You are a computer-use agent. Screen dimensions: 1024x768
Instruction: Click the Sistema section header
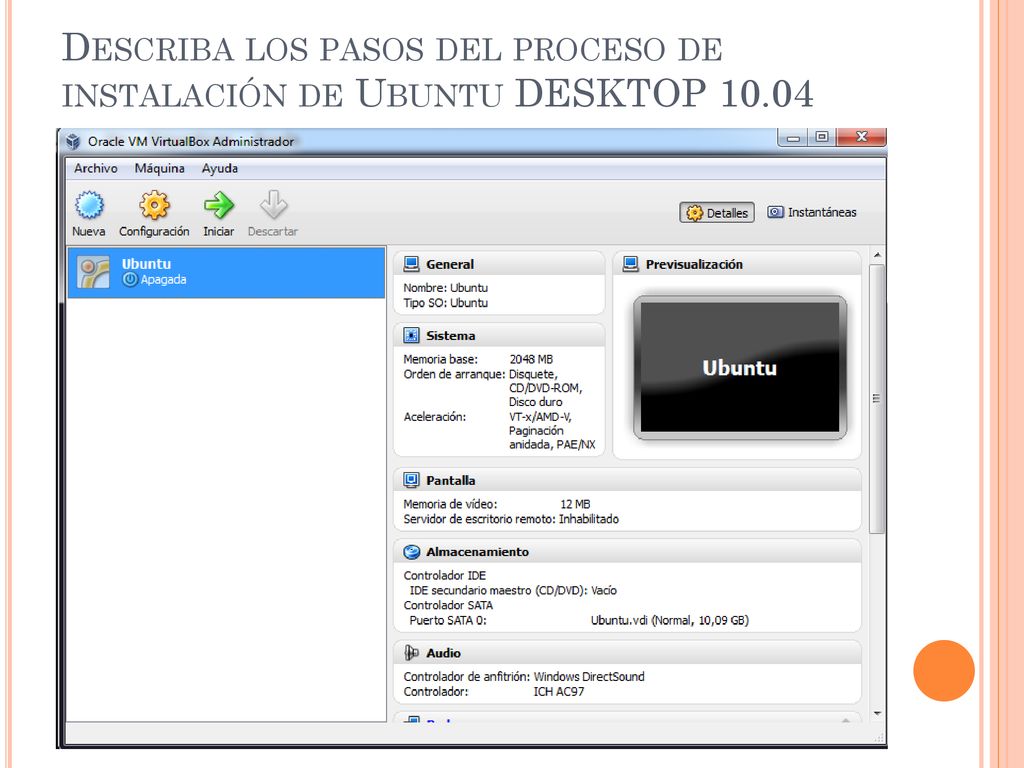coord(500,336)
